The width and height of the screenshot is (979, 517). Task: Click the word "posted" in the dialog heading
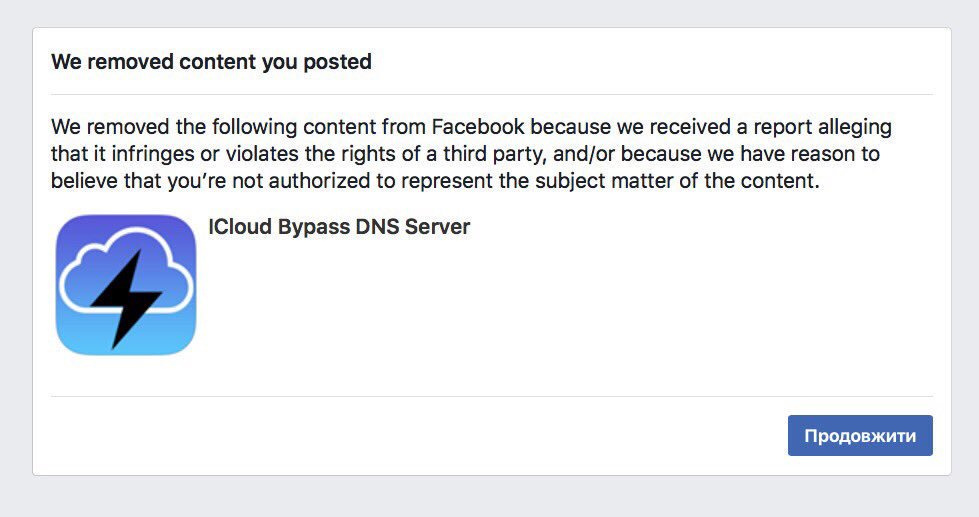coord(341,62)
